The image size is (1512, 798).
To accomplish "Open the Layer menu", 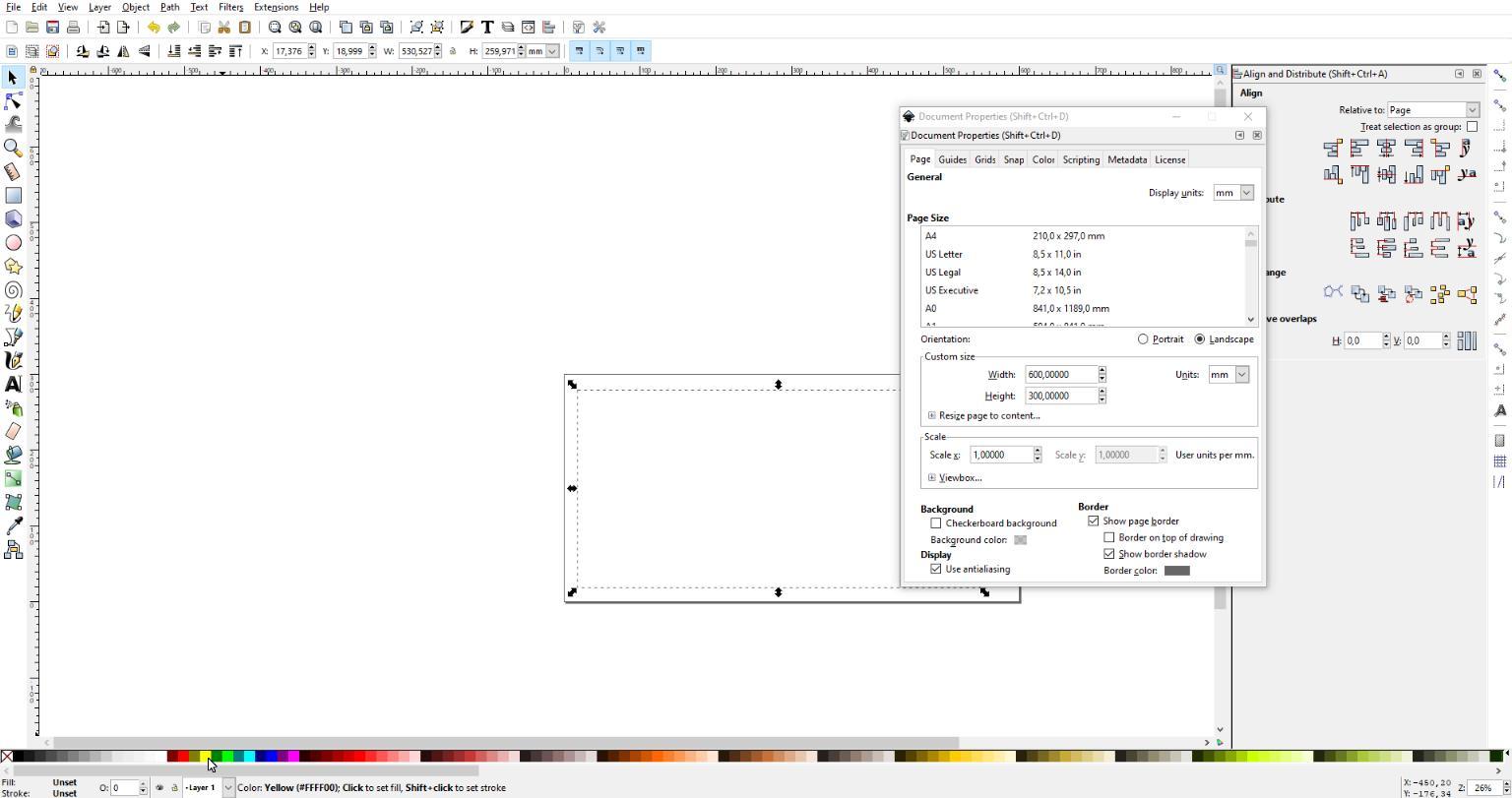I will [99, 7].
